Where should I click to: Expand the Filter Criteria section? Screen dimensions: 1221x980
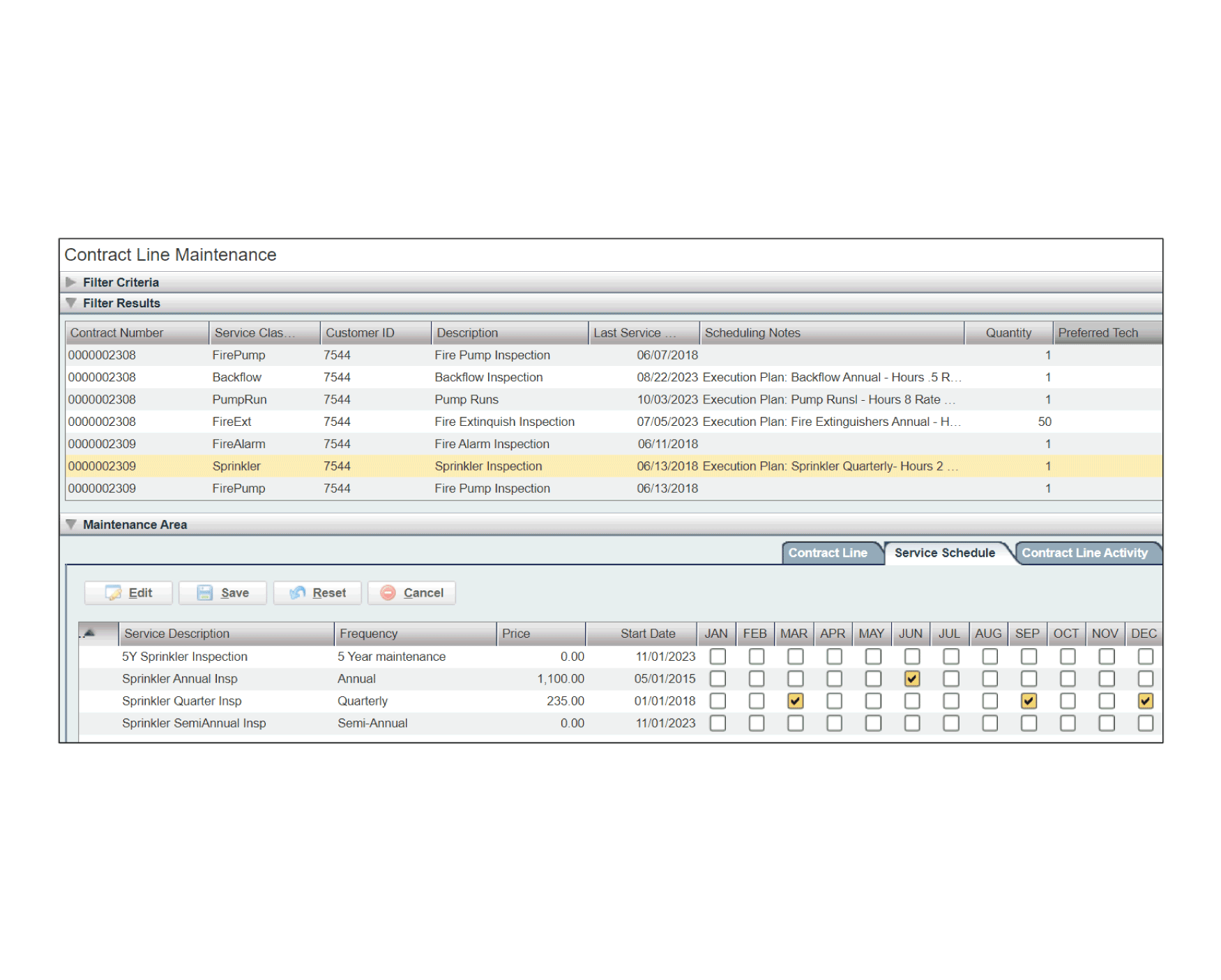[71, 282]
